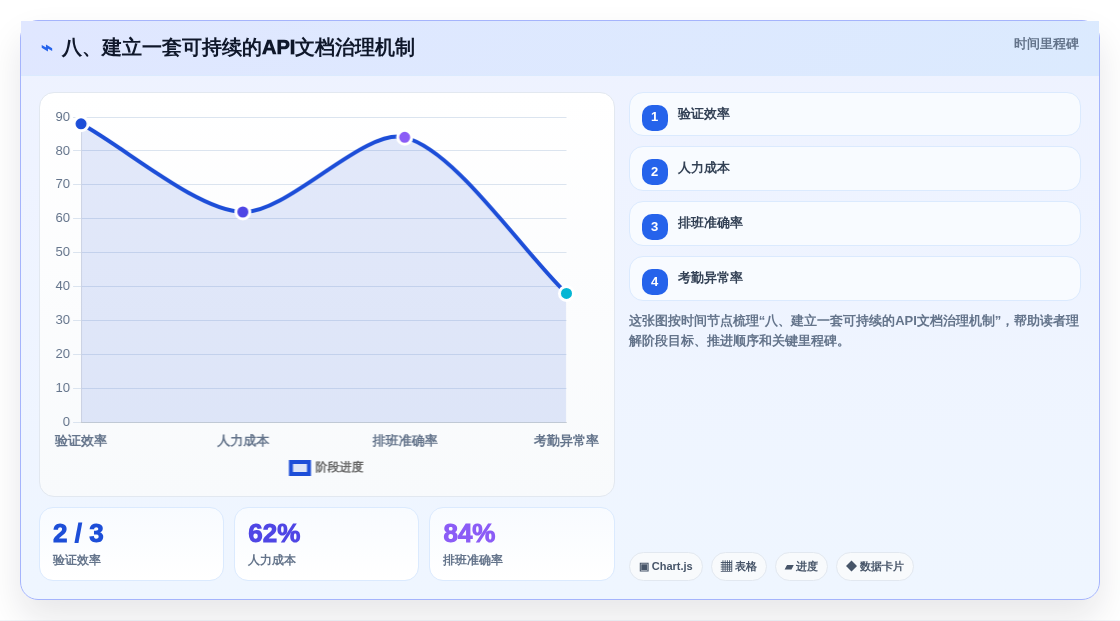Click the 表格 tag chip
Viewport: 1120px width, 621px height.
click(739, 567)
